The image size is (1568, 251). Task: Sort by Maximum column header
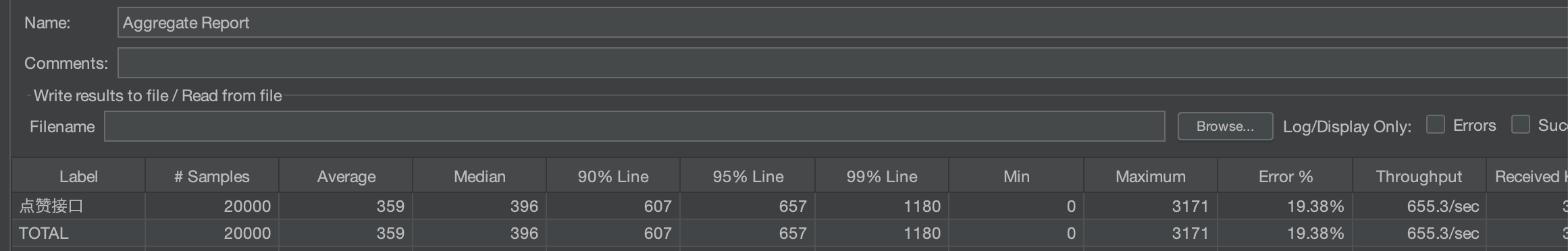tap(1150, 176)
